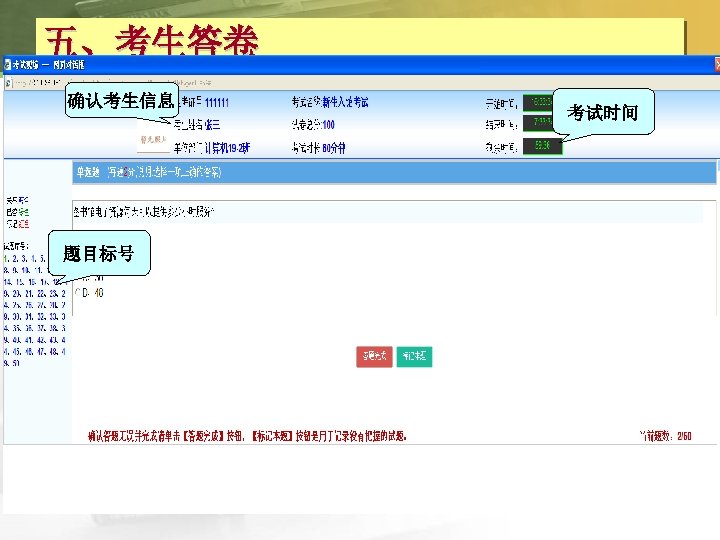
Task: Go to question number 21
Action: [x=29, y=294]
